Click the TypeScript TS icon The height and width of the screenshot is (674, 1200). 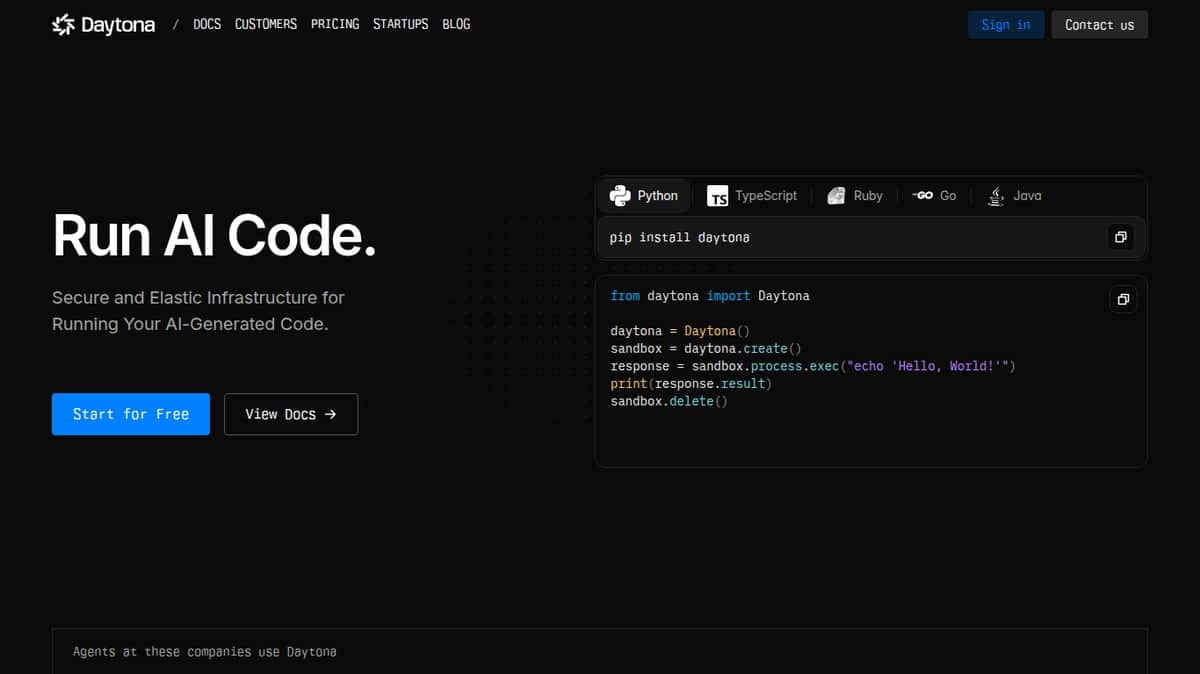click(x=717, y=196)
